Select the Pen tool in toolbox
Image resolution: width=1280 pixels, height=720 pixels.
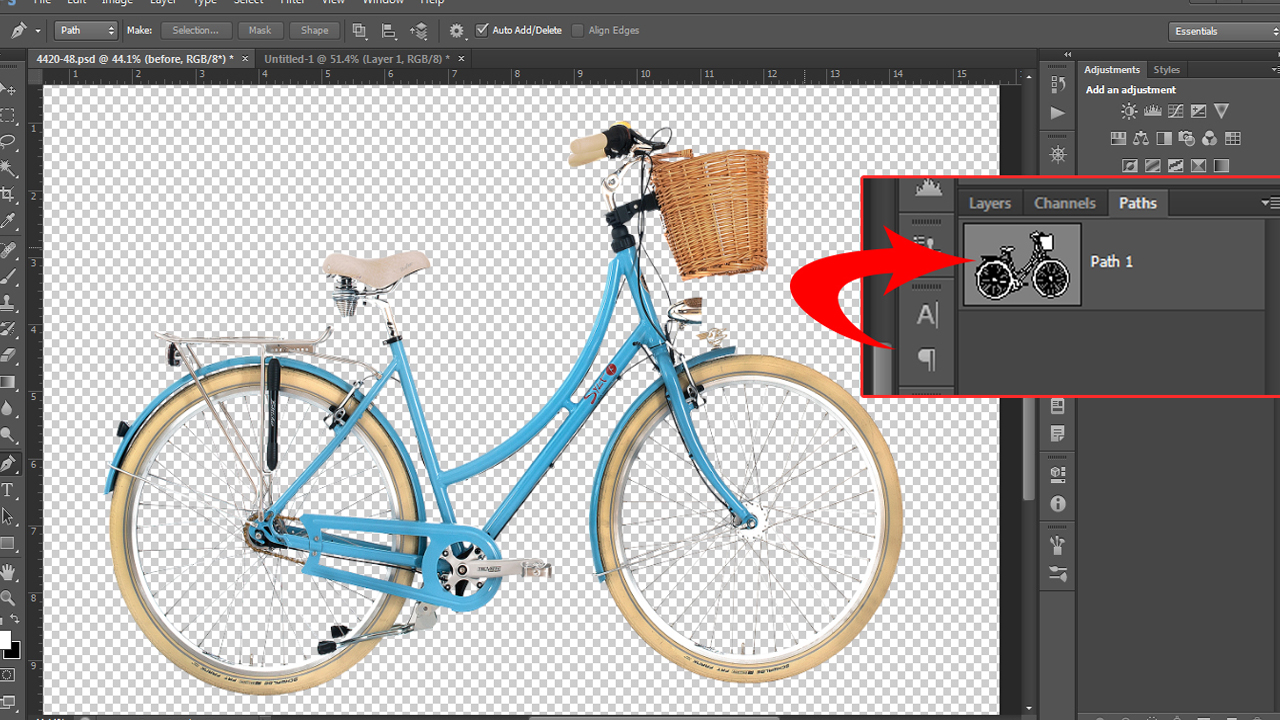coord(8,463)
